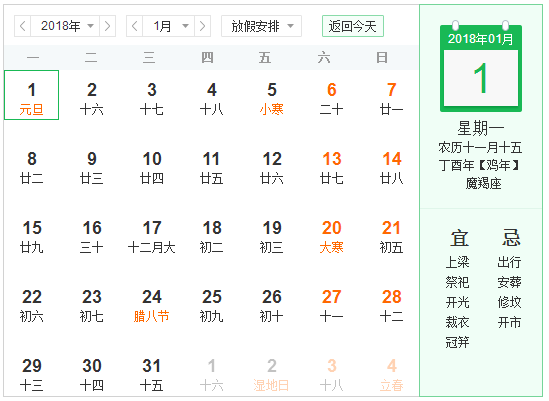
Task: Select greyed February 3 十八
Action: pos(332,374)
